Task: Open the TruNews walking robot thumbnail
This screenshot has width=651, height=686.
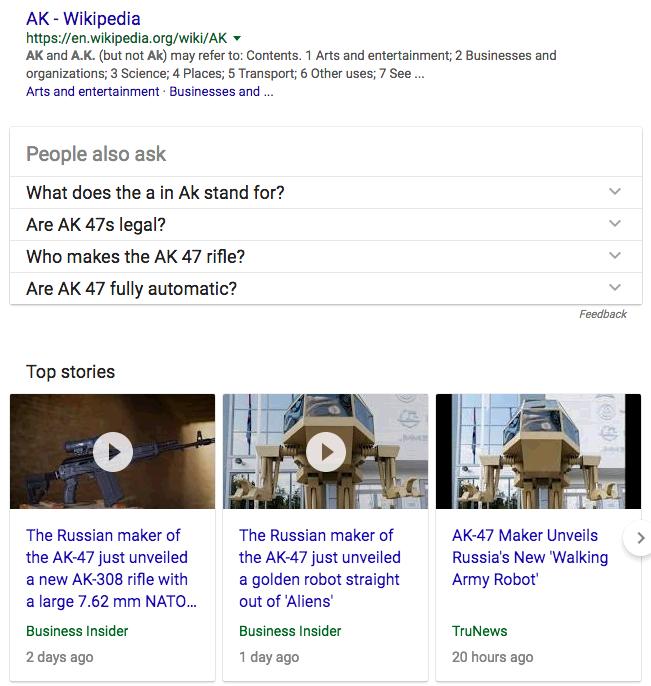Action: pyautogui.click(x=539, y=451)
